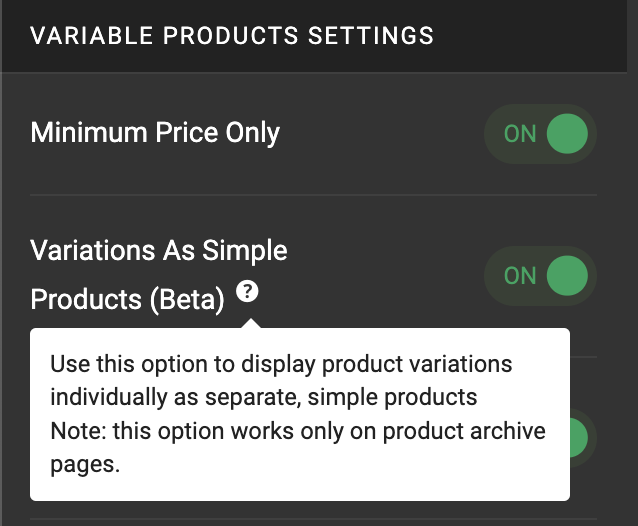Click the ON text in Minimum Price toggle

click(520, 134)
